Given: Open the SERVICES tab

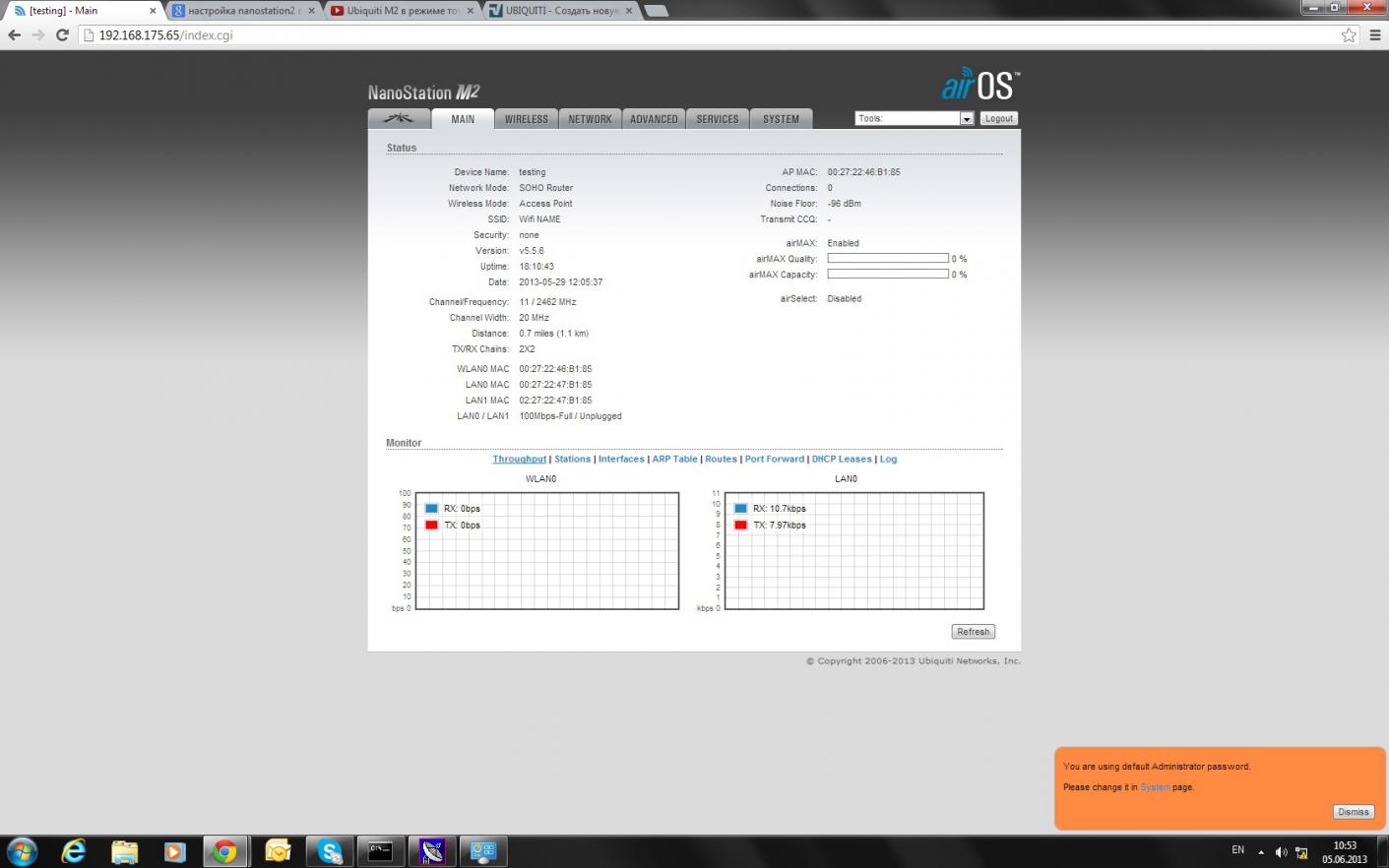Looking at the screenshot, I should 718,119.
